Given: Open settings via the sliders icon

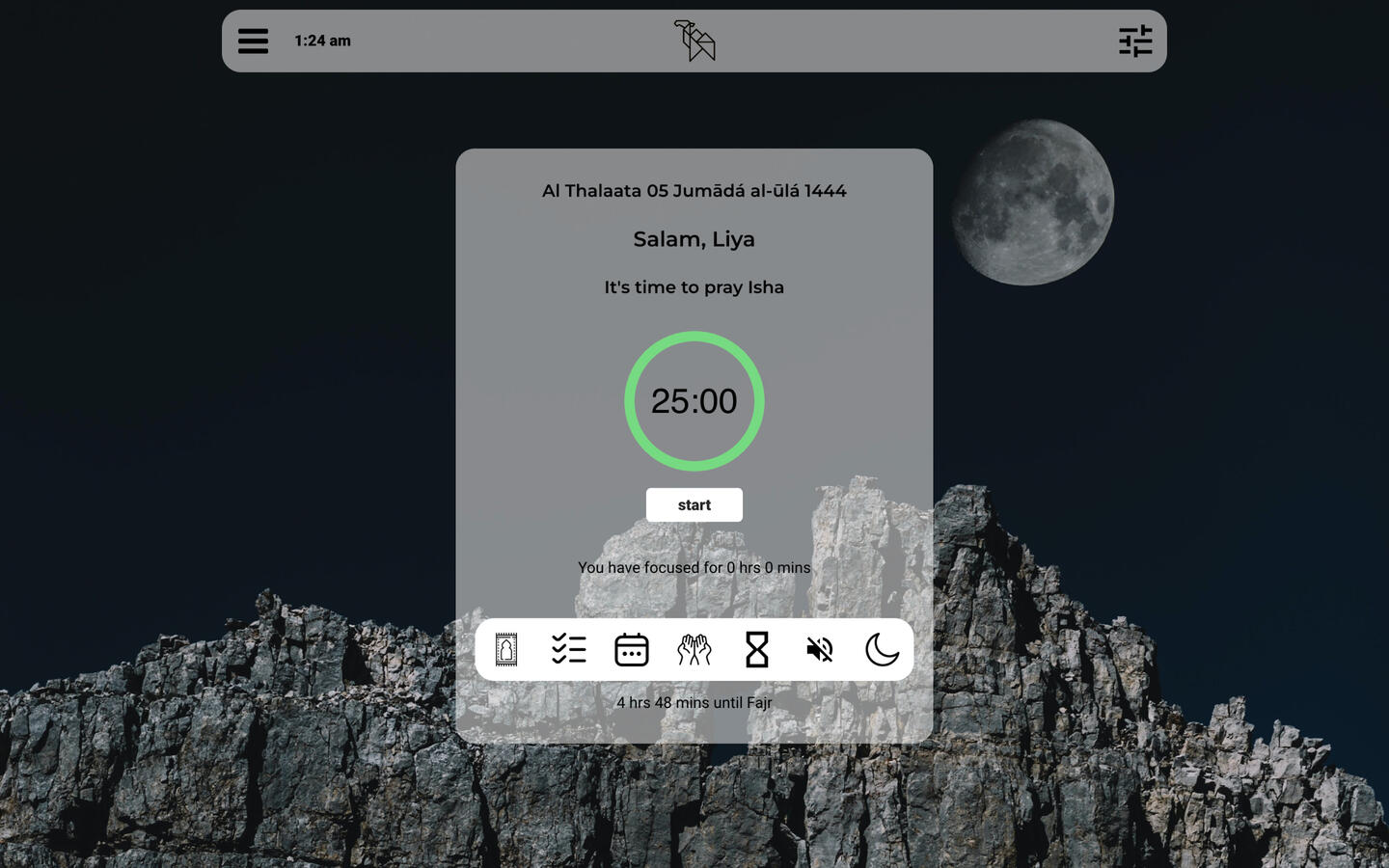Looking at the screenshot, I should pyautogui.click(x=1135, y=41).
